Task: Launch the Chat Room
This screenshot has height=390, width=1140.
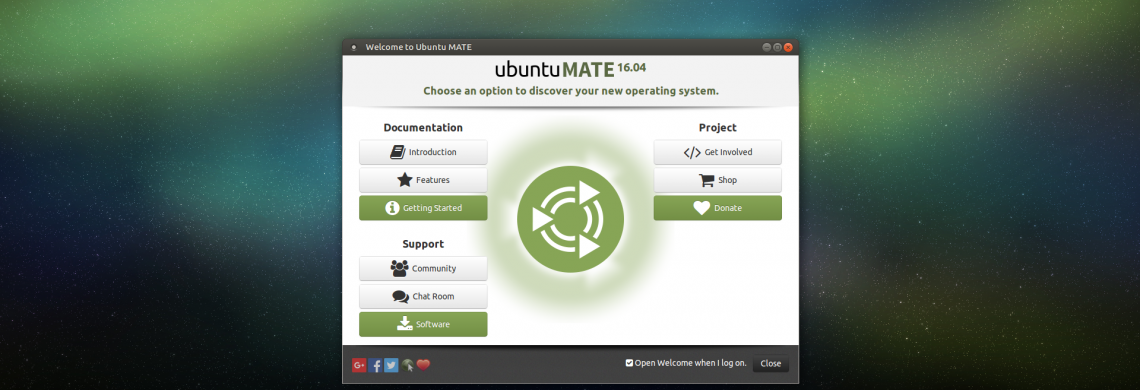Action: 423,296
